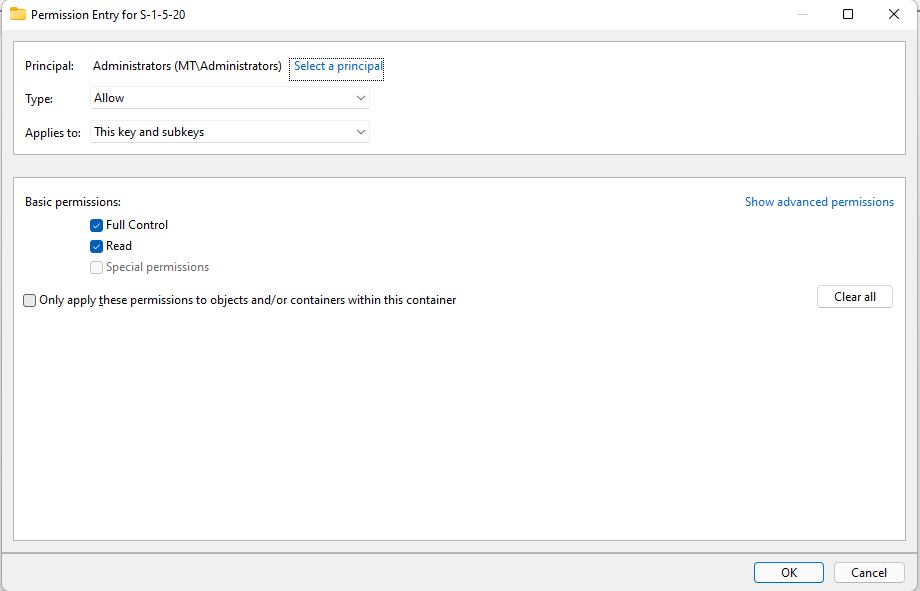The width and height of the screenshot is (920, 591).
Task: Click the folder icon in title bar
Action: [x=17, y=15]
